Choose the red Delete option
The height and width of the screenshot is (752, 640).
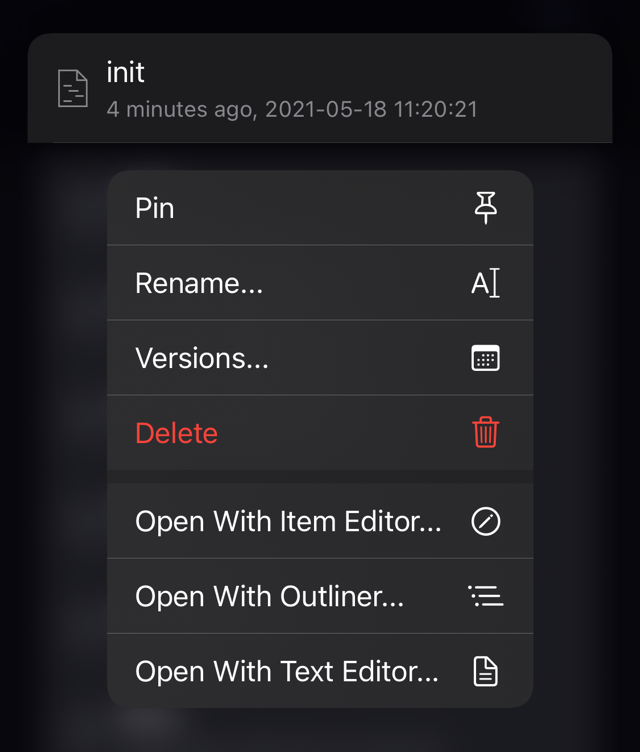pyautogui.click(x=320, y=433)
